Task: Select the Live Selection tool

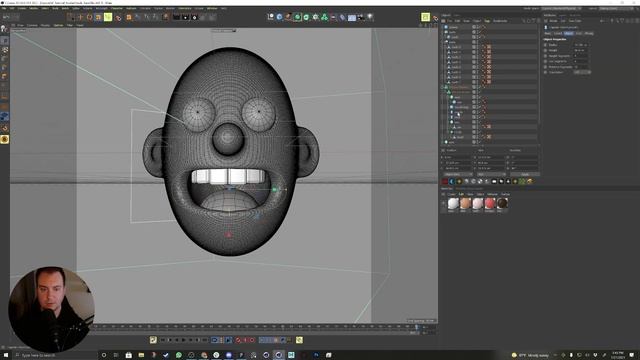Action: coord(70,17)
